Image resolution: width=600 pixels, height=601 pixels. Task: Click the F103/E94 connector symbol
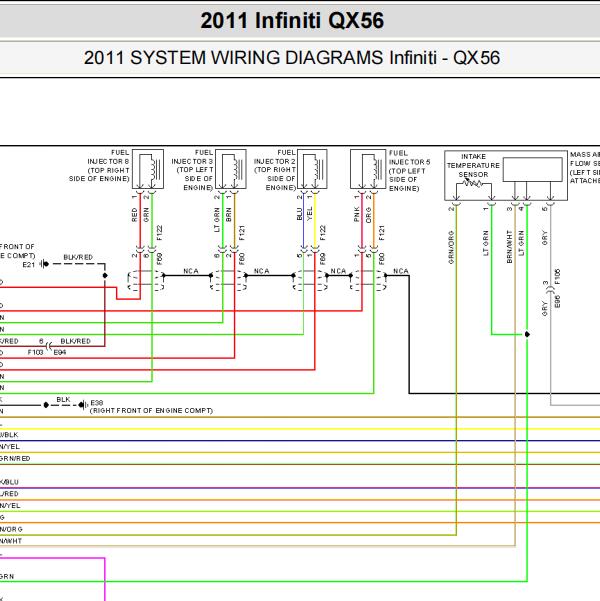(49, 346)
